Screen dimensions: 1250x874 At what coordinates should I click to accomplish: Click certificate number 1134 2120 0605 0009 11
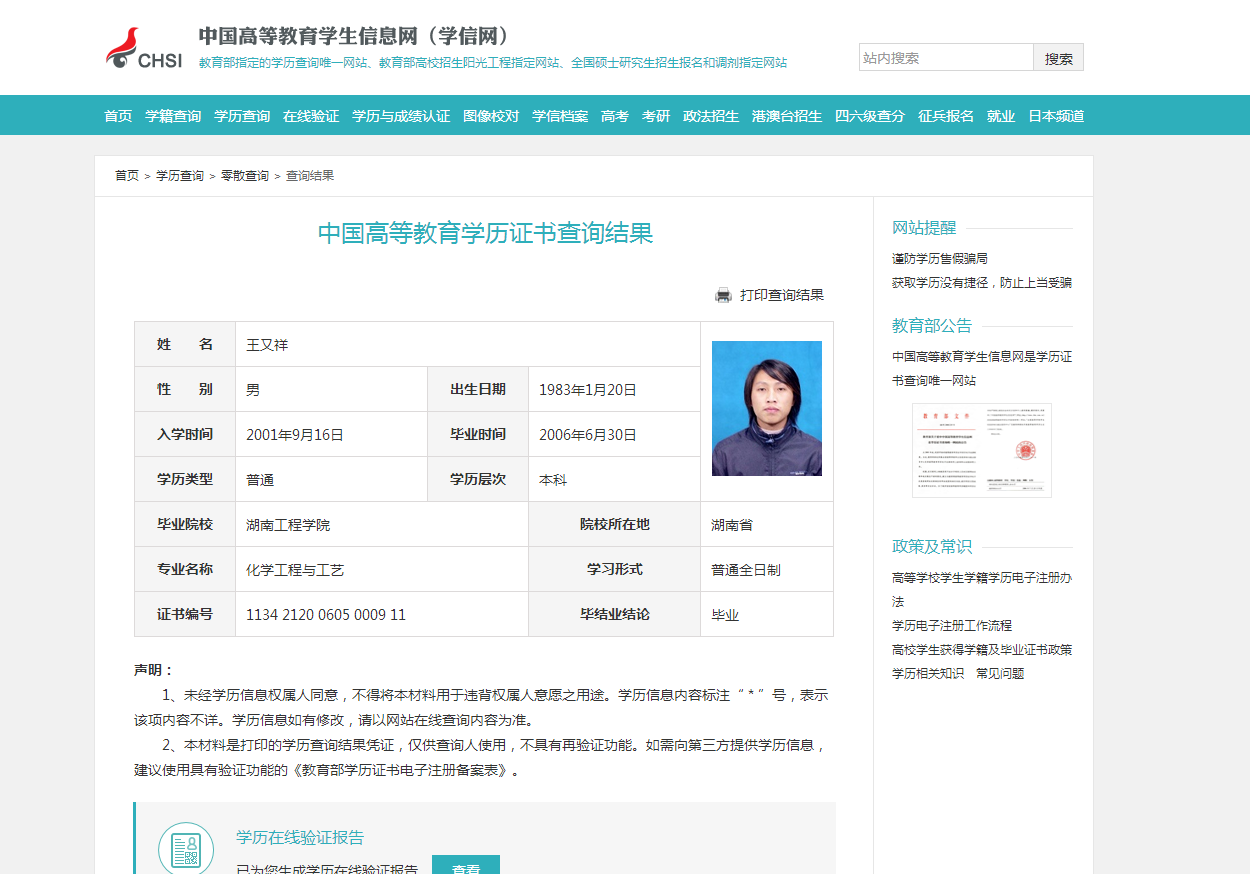click(326, 615)
